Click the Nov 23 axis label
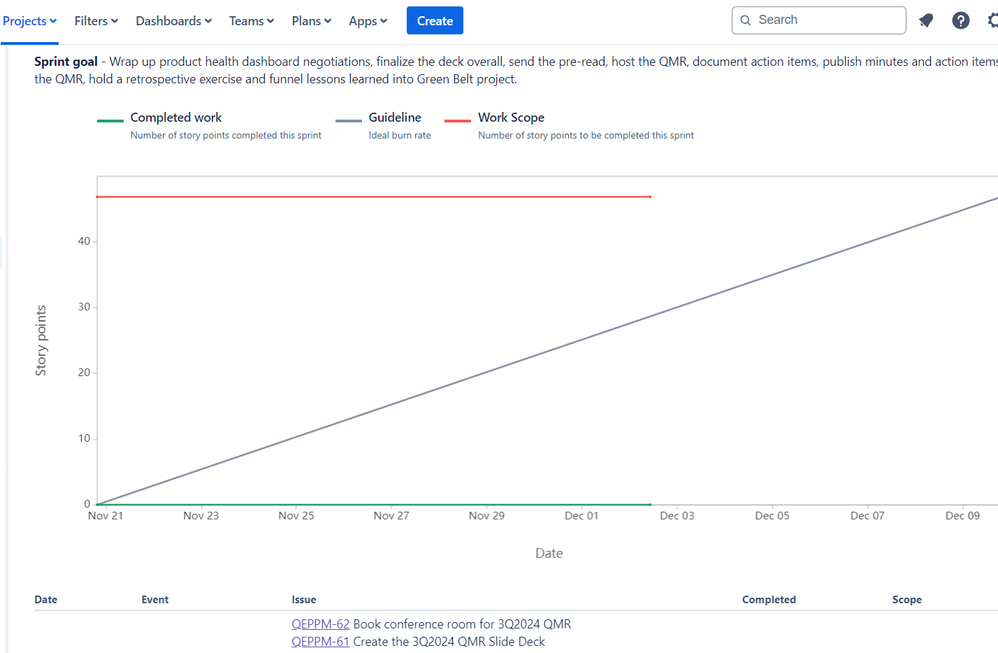 [x=201, y=516]
